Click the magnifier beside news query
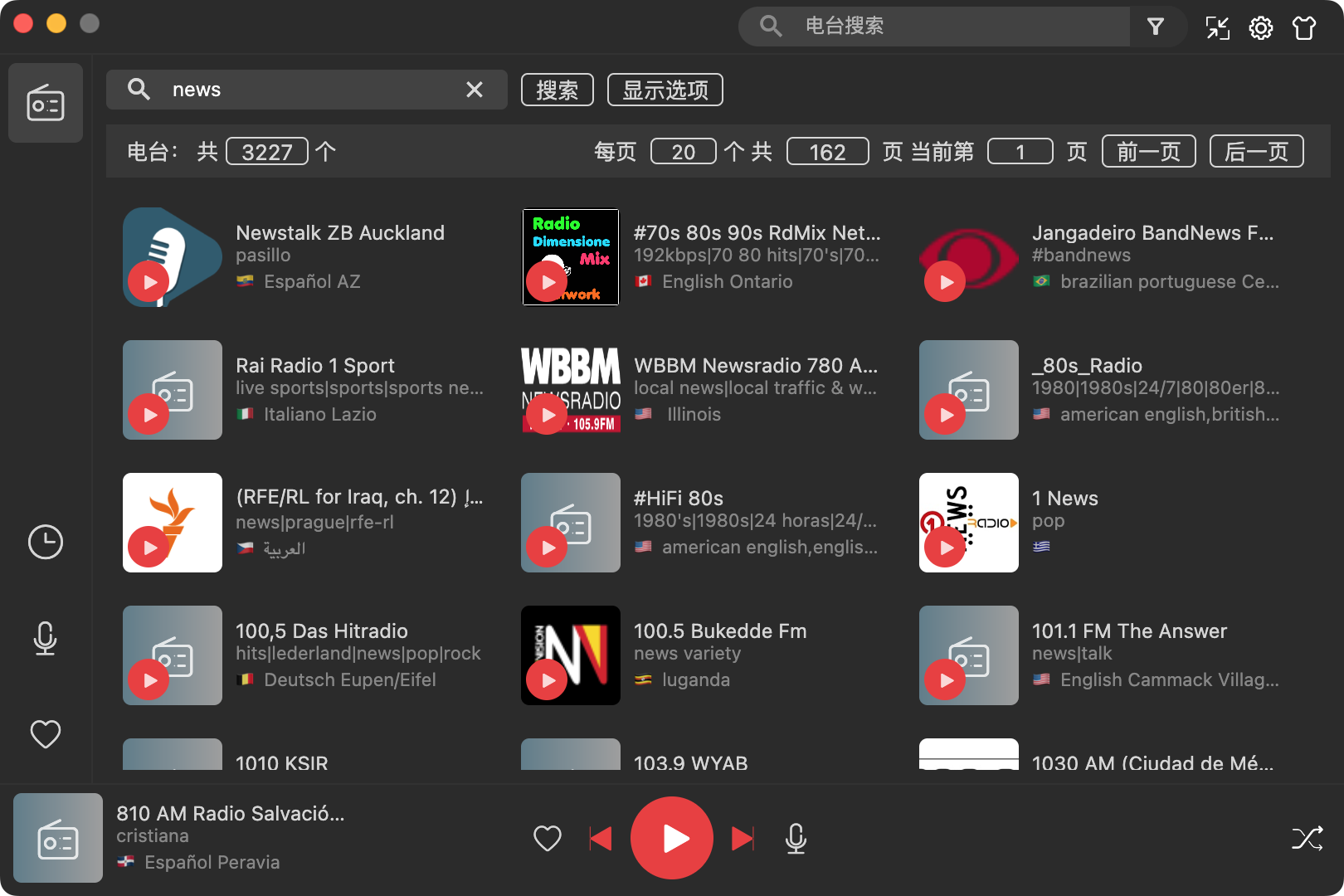The height and width of the screenshot is (896, 1344). 139,89
